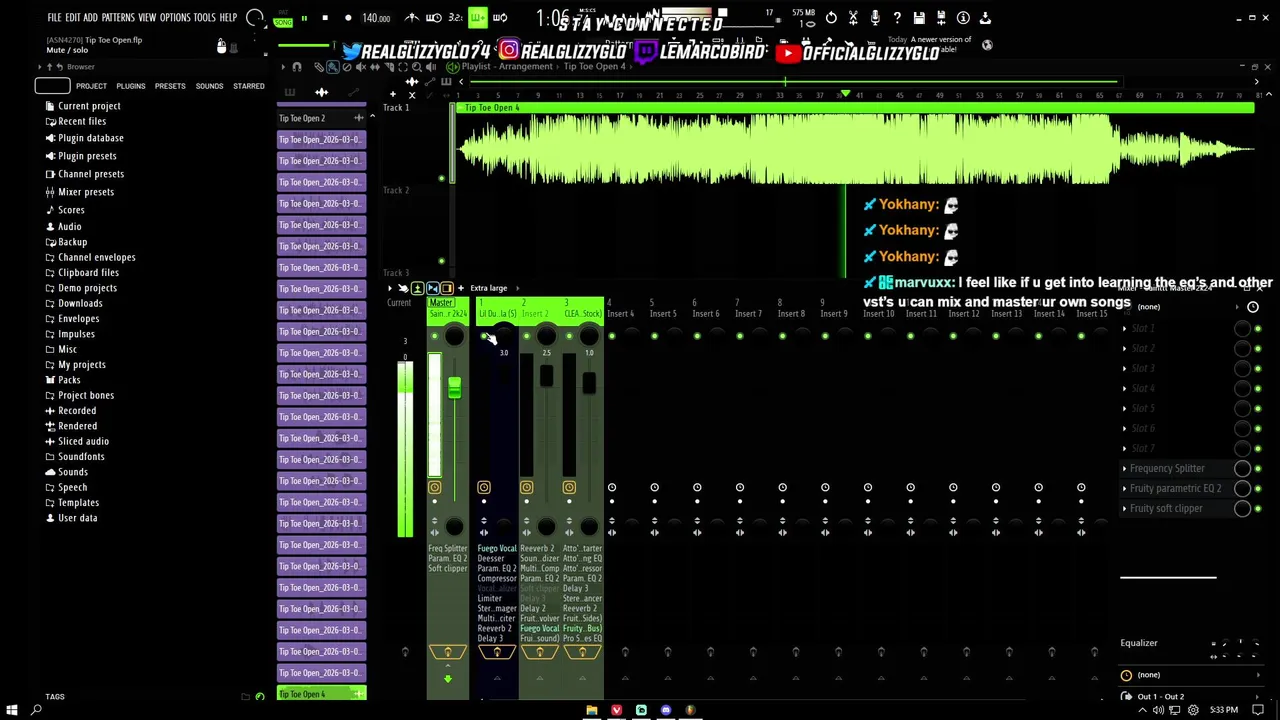Disable Fruity parametric EQ 2 with its LED

click(x=1258, y=489)
